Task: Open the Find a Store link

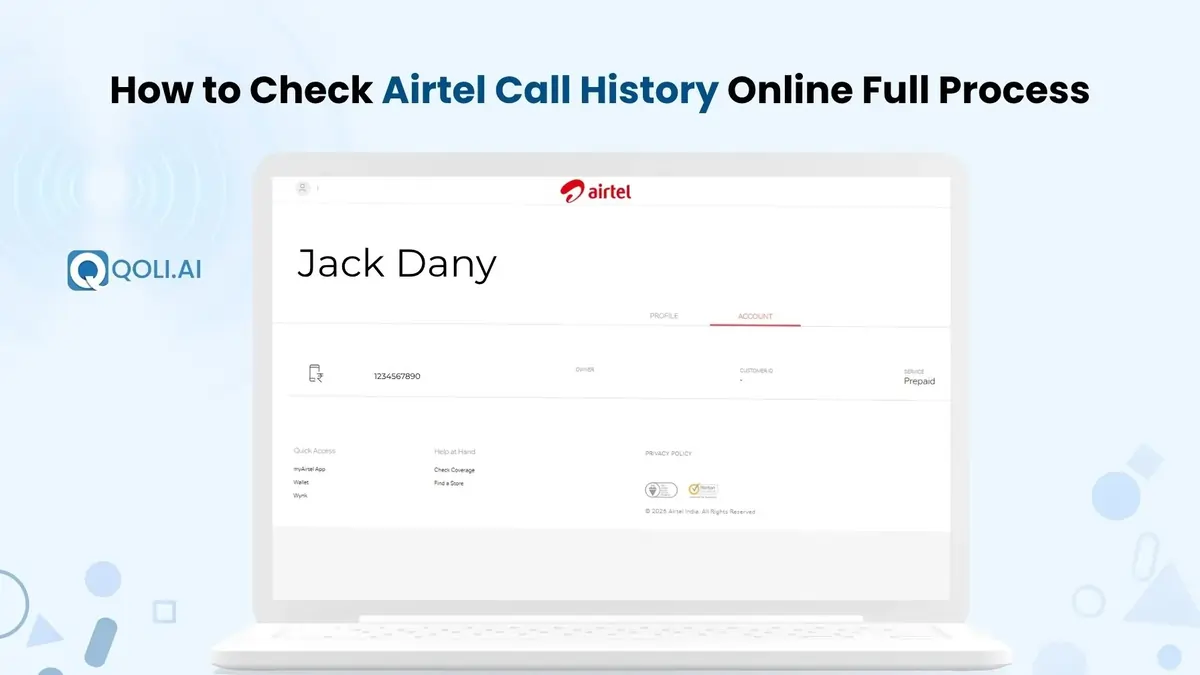Action: point(449,483)
